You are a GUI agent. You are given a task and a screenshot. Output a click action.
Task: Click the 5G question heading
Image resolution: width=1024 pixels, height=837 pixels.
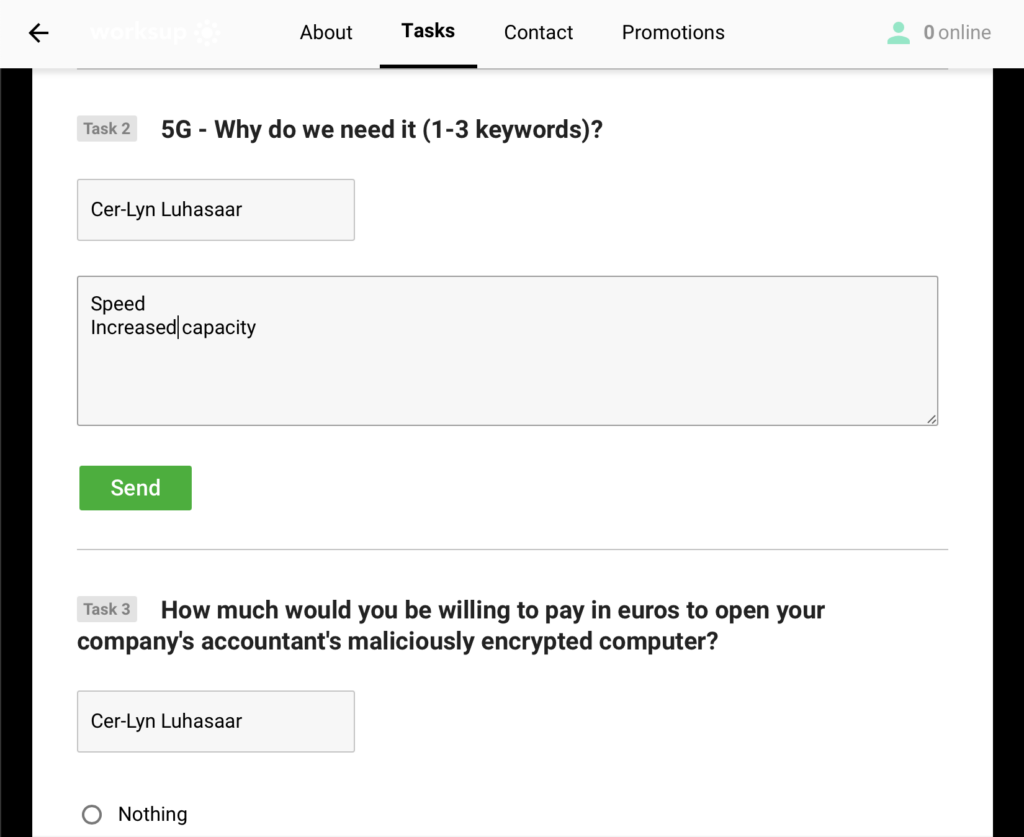pos(381,129)
